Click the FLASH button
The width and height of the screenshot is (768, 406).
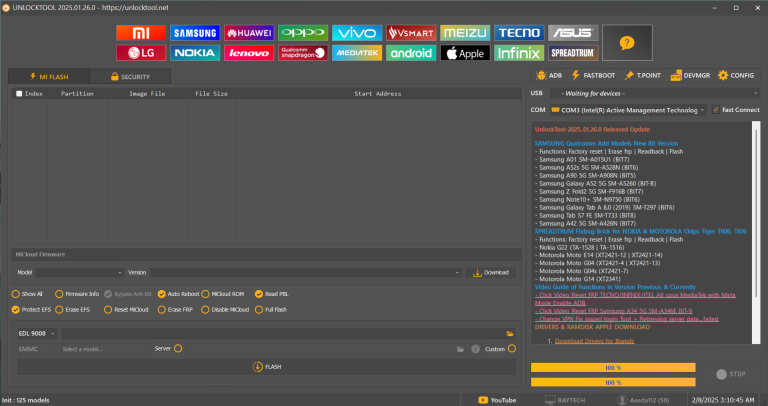pyautogui.click(x=266, y=367)
